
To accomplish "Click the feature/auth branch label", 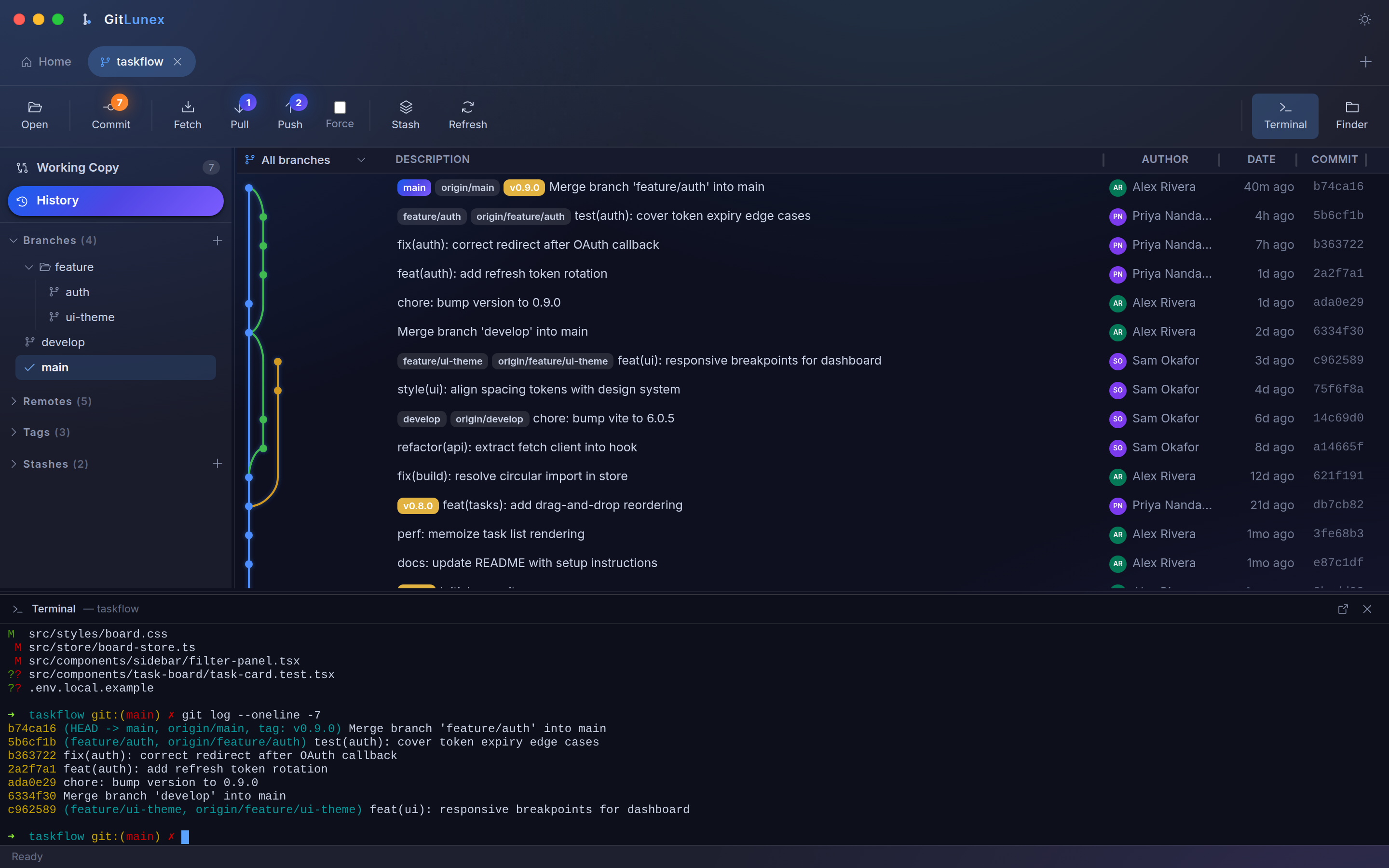I will (x=432, y=216).
